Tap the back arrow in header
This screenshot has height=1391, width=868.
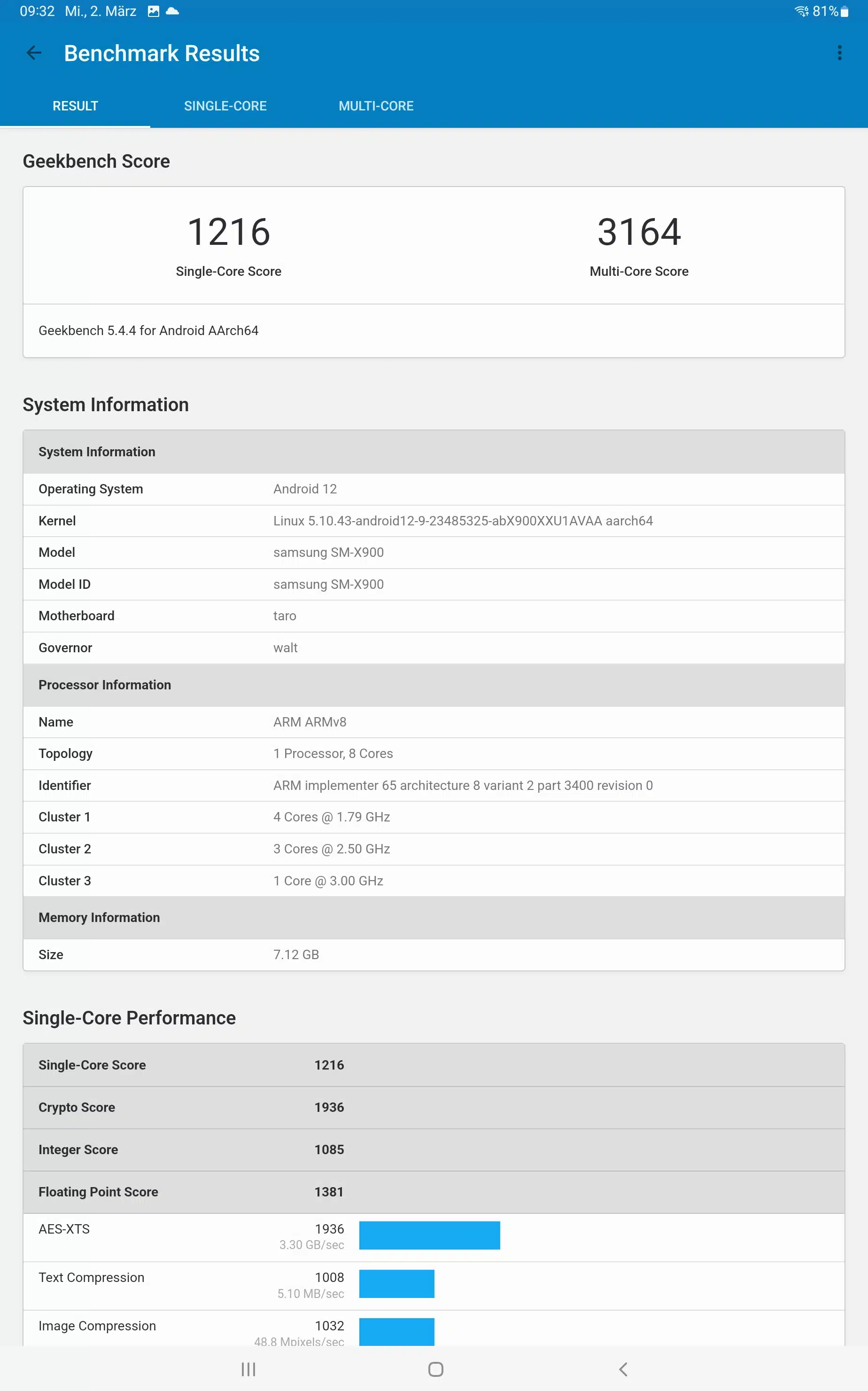click(x=34, y=53)
